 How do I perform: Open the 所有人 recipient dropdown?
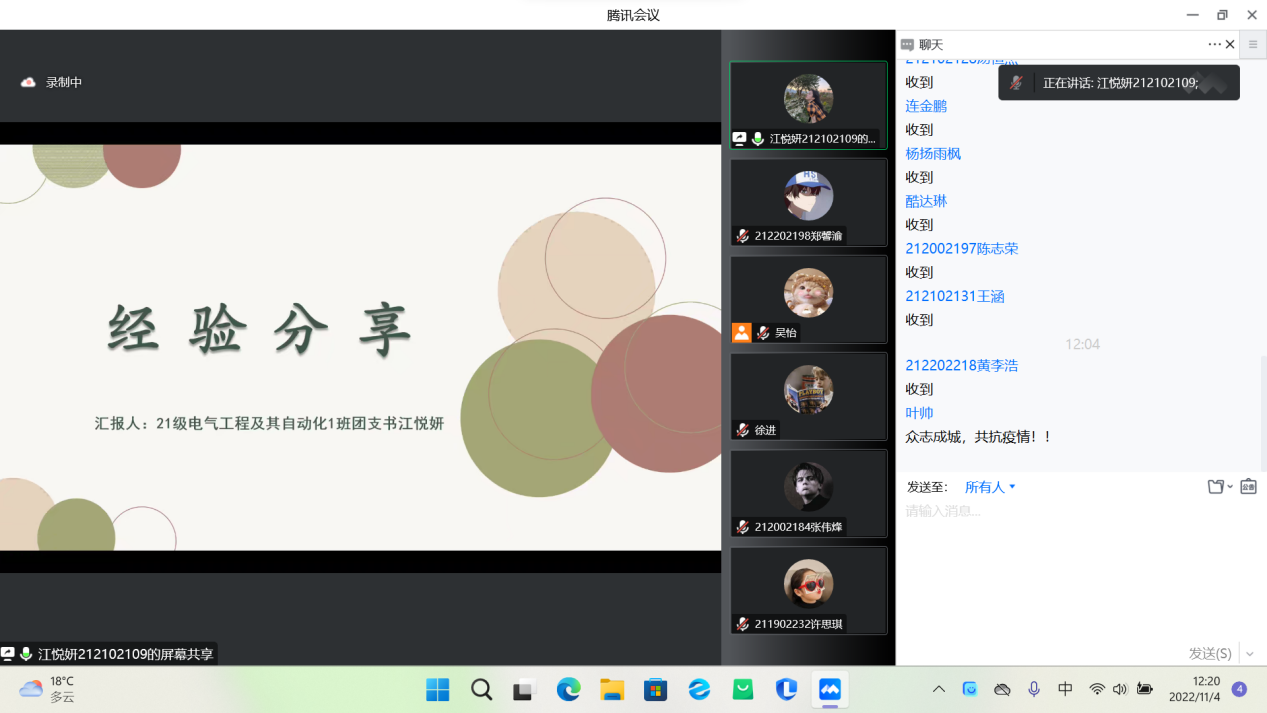pyautogui.click(x=989, y=486)
